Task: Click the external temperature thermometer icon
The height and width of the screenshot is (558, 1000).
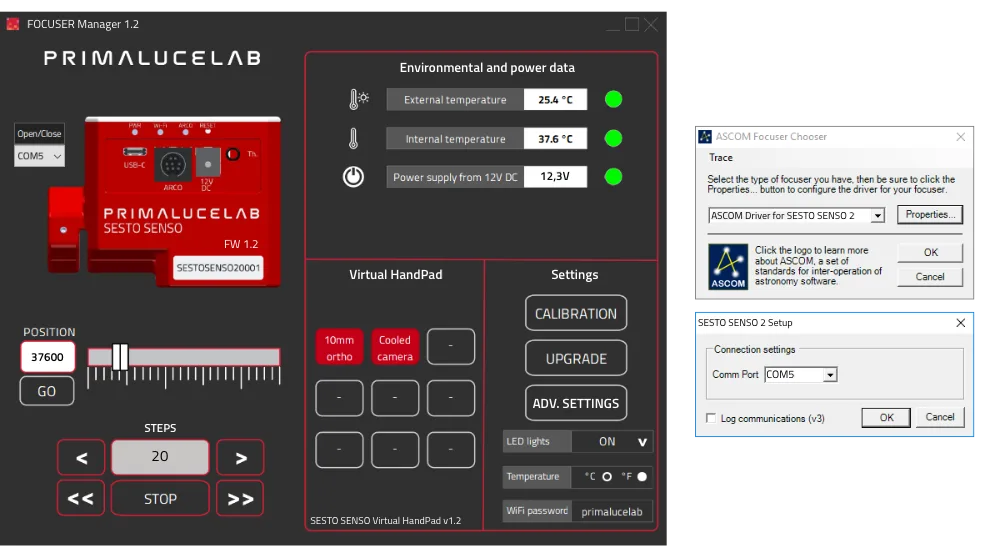Action: click(357, 99)
